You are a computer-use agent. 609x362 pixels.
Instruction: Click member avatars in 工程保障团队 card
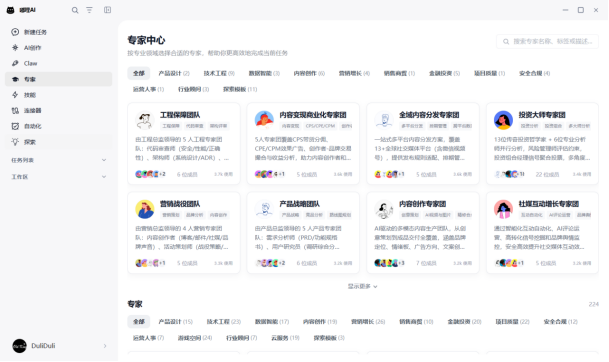(150, 174)
